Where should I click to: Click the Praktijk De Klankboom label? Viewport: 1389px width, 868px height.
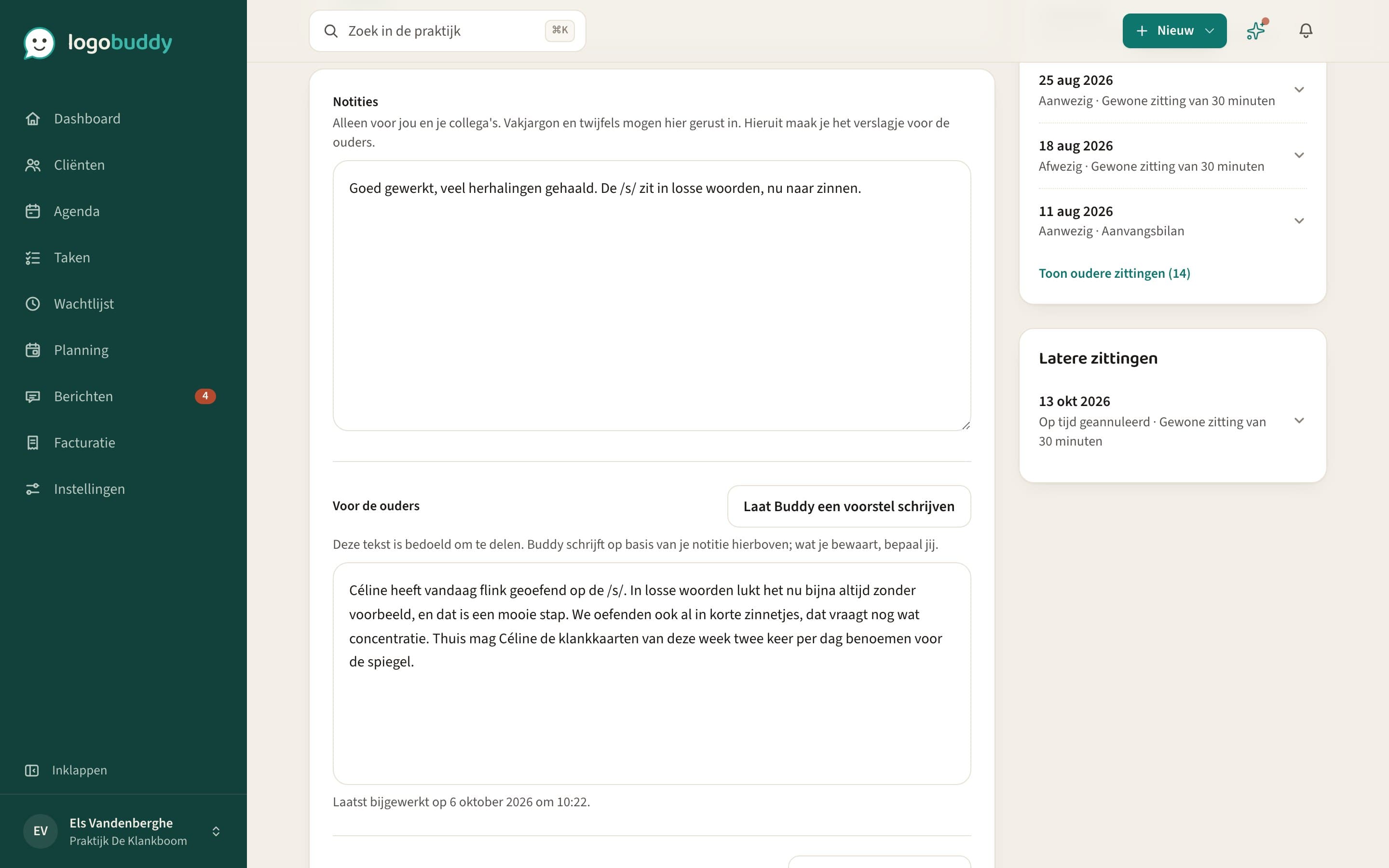128,841
